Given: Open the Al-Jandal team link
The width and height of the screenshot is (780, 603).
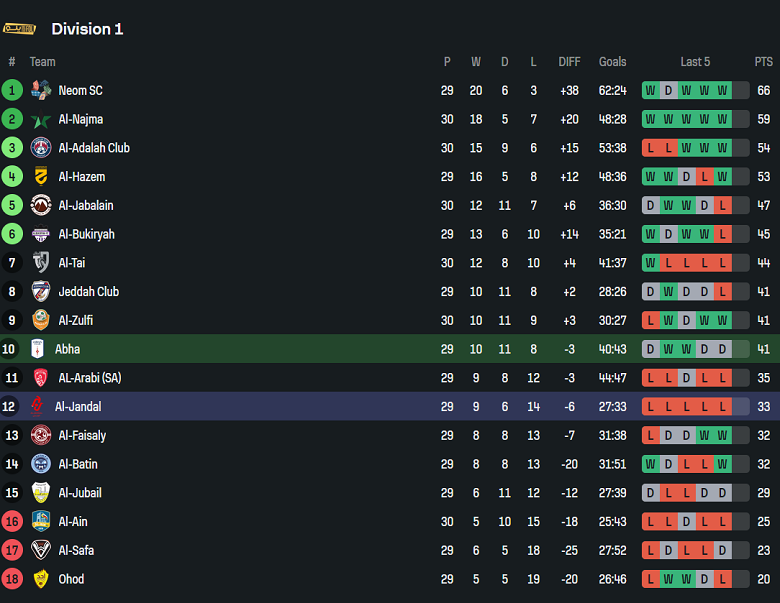Looking at the screenshot, I should (x=78, y=407).
